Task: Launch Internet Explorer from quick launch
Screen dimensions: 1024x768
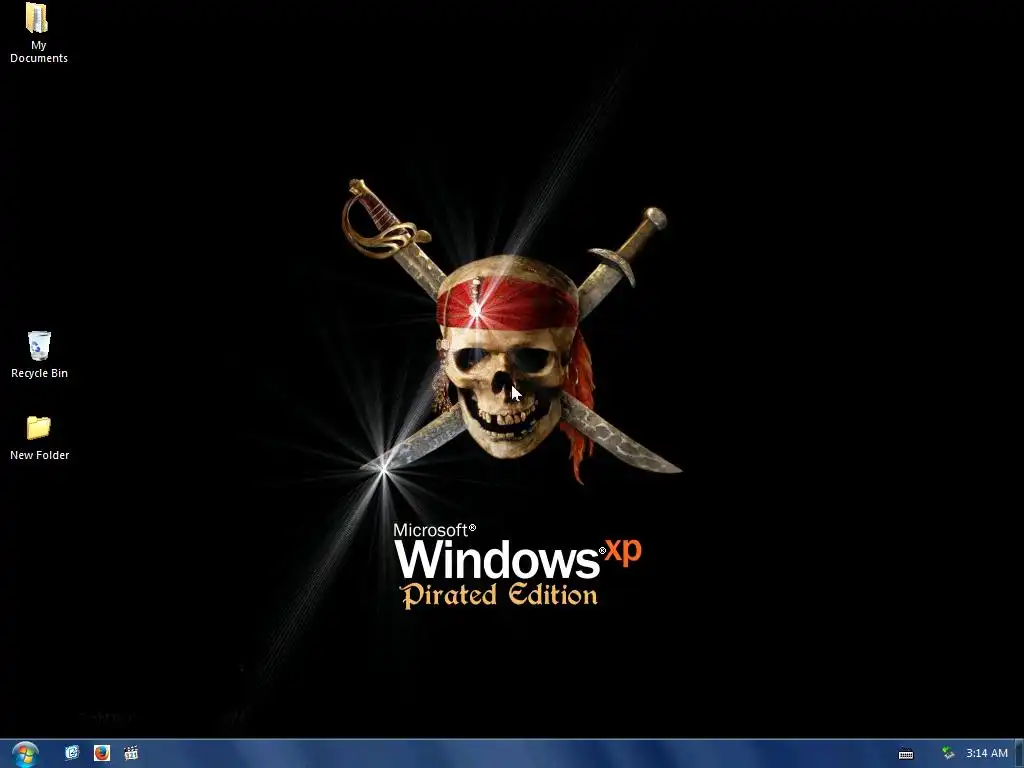Action: pyautogui.click(x=72, y=753)
